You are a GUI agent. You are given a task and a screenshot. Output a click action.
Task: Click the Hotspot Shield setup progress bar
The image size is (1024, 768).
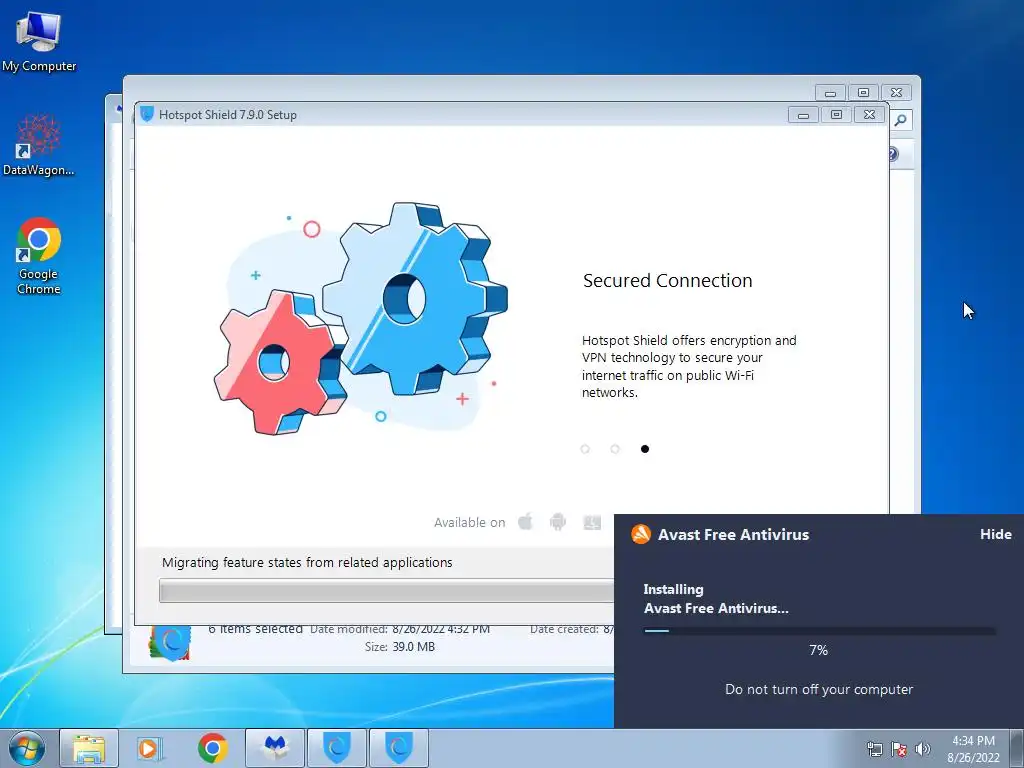pos(387,591)
